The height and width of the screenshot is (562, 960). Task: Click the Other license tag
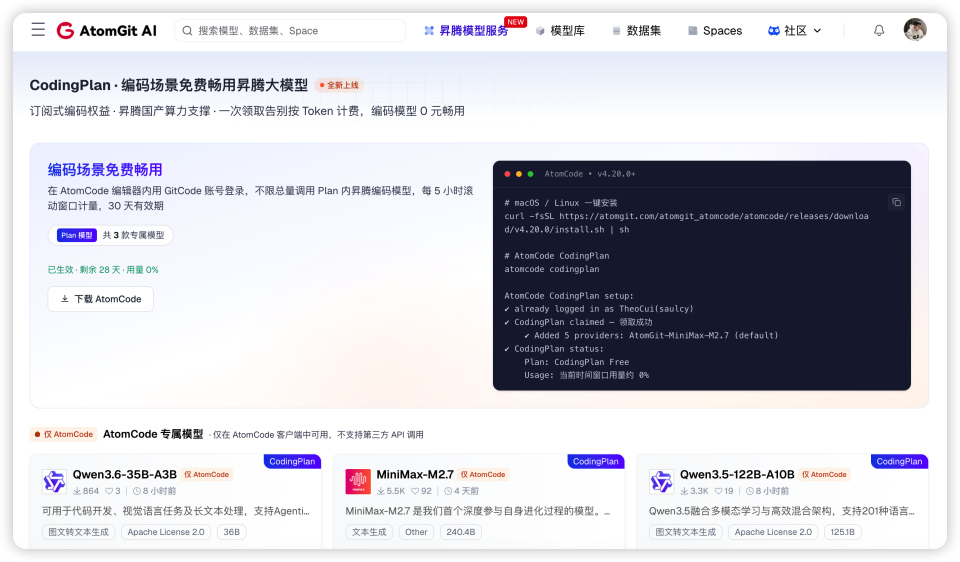pyautogui.click(x=416, y=532)
